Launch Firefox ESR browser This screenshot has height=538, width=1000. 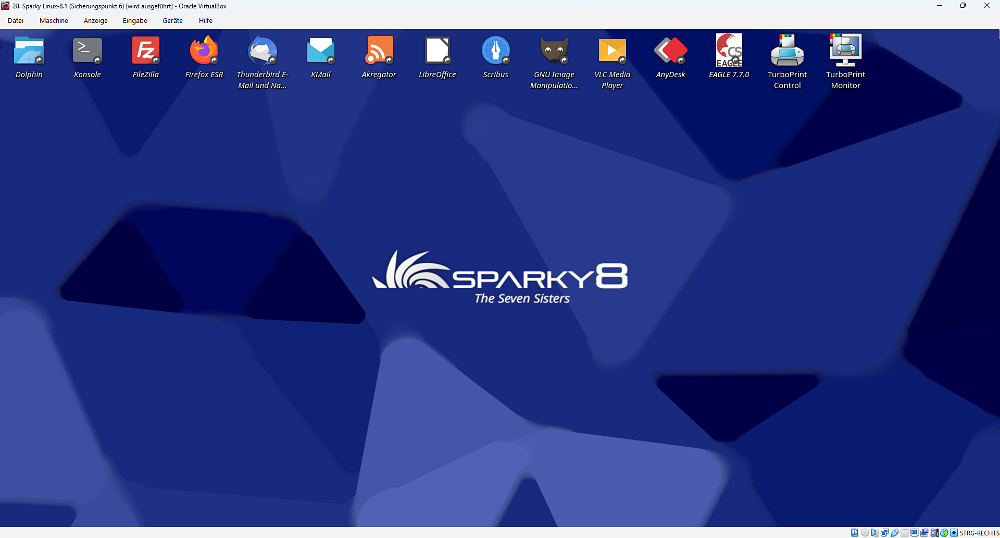coord(204,50)
